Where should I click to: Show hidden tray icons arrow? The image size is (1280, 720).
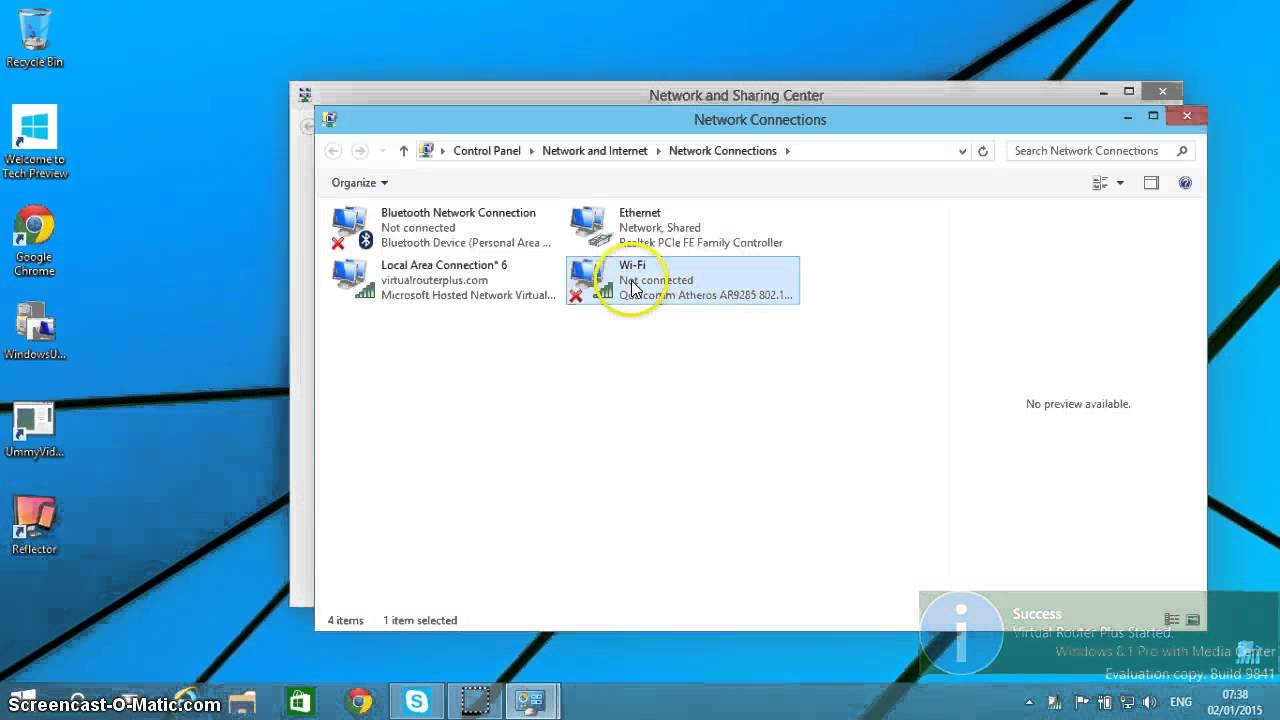point(1029,703)
